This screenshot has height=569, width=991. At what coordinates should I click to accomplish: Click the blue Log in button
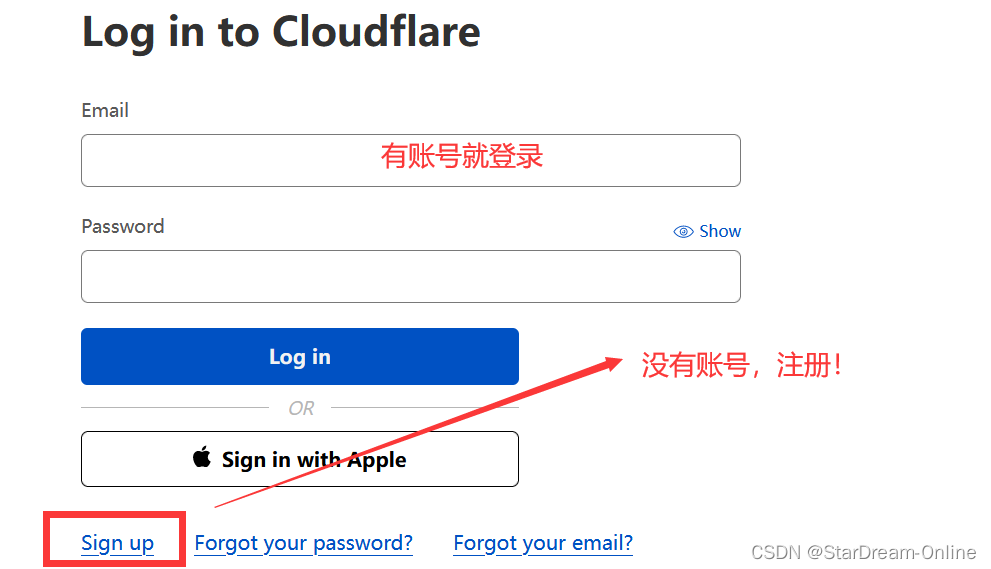(x=300, y=357)
